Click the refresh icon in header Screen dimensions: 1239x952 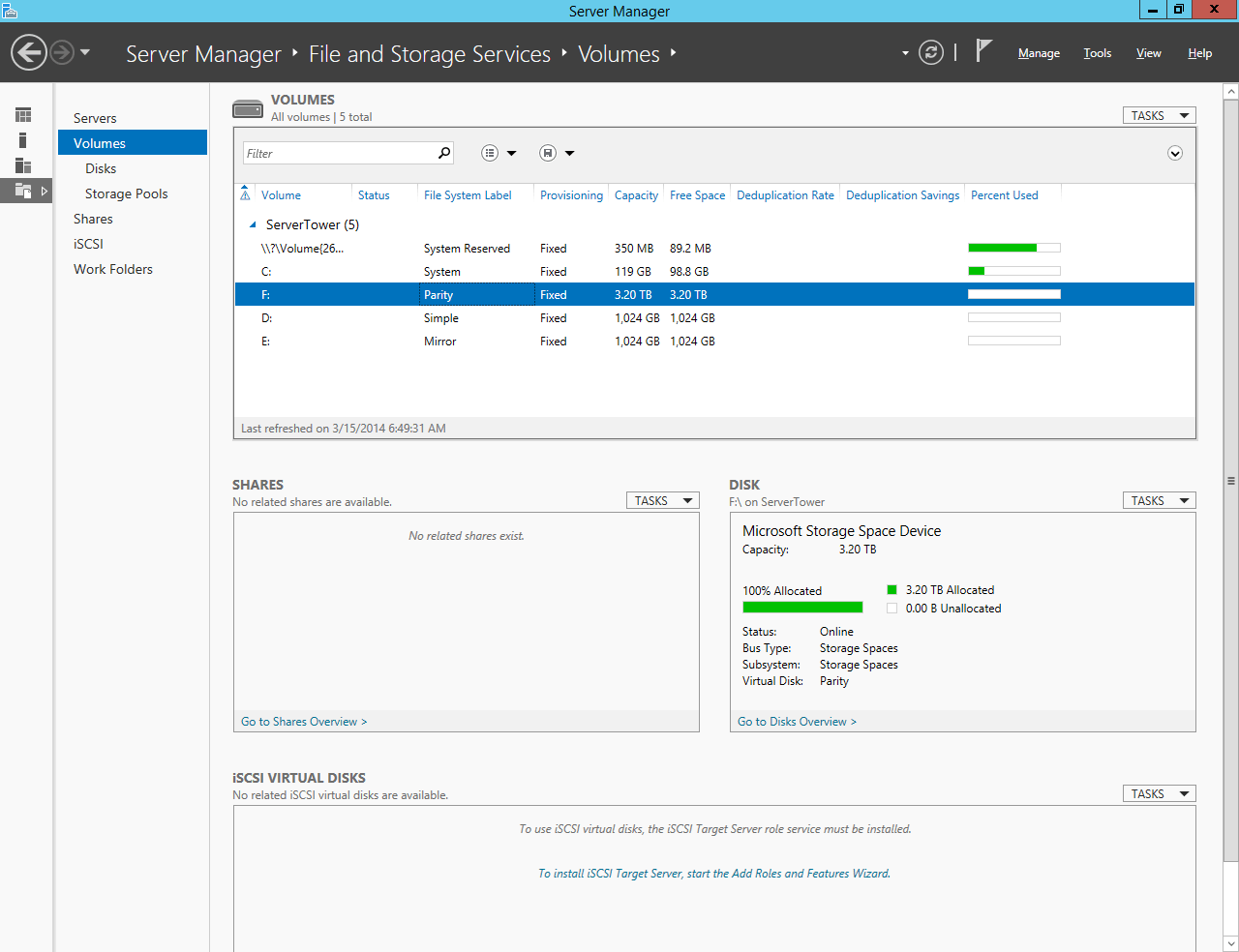[x=931, y=52]
